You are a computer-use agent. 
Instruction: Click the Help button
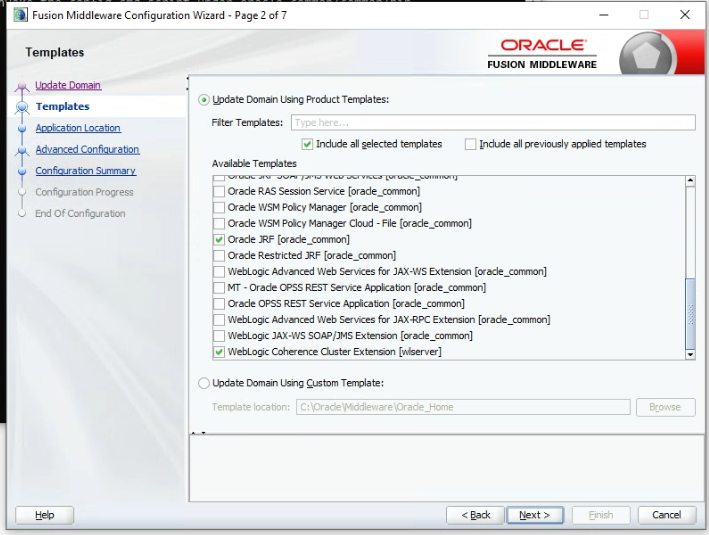tap(44, 515)
